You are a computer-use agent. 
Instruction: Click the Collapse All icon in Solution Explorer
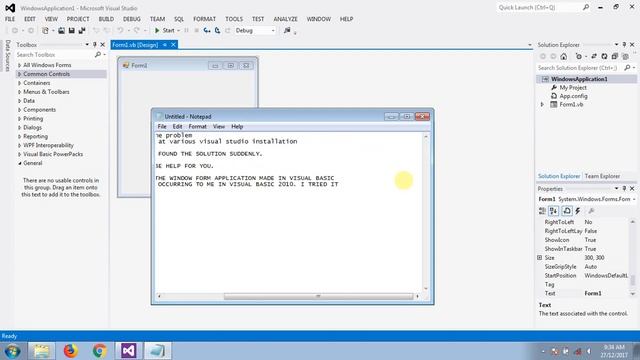pos(615,56)
